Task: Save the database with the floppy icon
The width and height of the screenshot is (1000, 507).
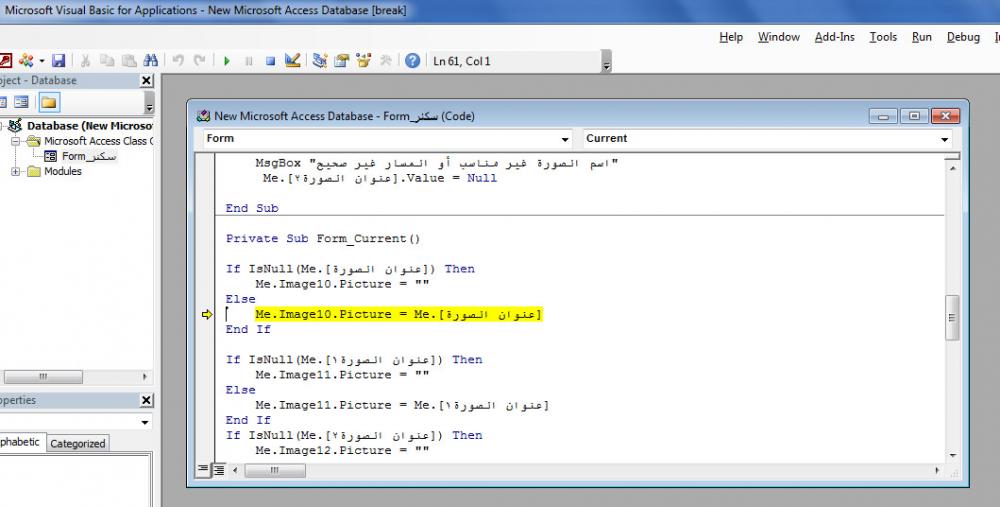Action: point(59,61)
